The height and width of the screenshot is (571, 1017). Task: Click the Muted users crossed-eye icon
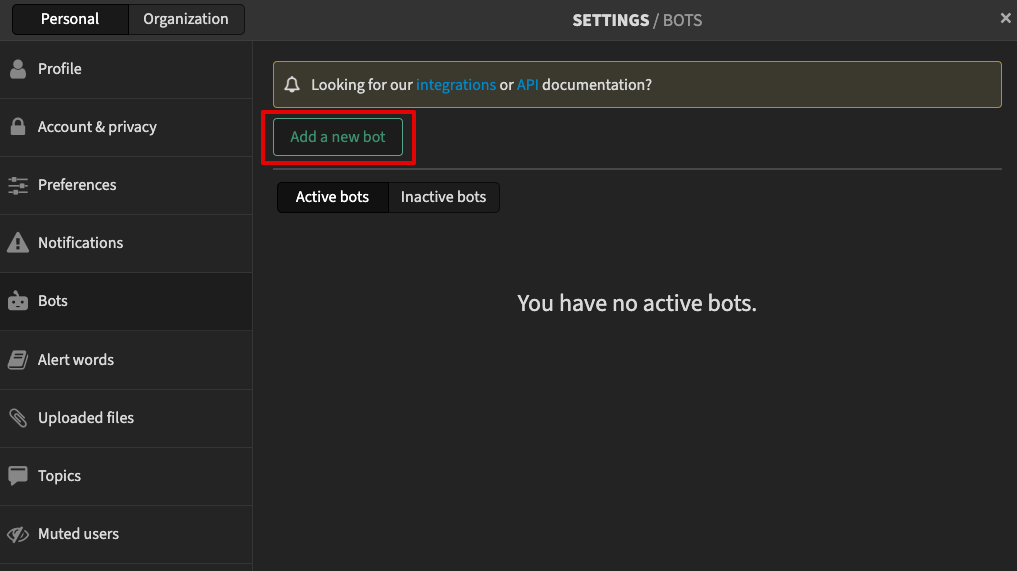(18, 534)
